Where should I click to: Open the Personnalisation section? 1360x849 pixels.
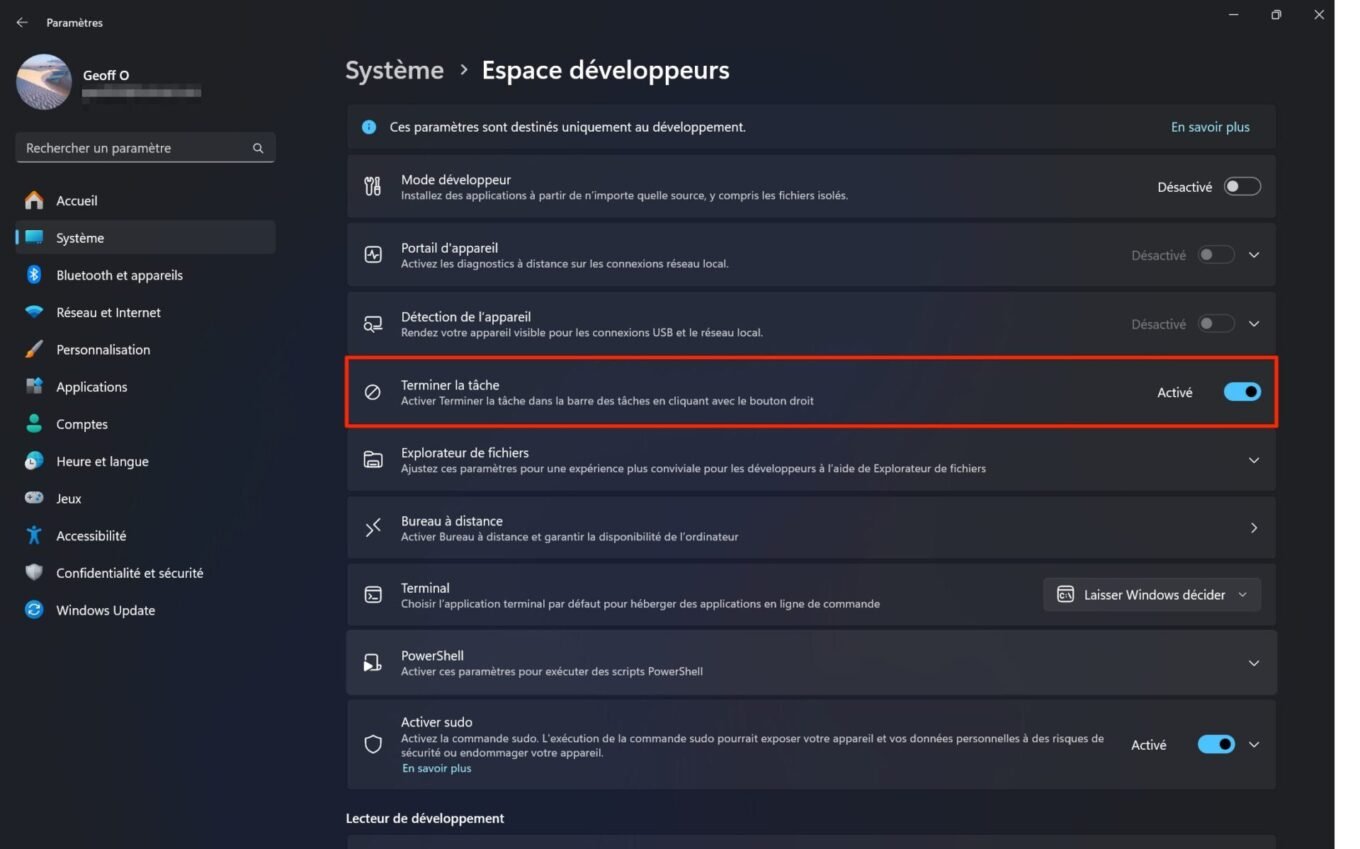click(x=145, y=349)
